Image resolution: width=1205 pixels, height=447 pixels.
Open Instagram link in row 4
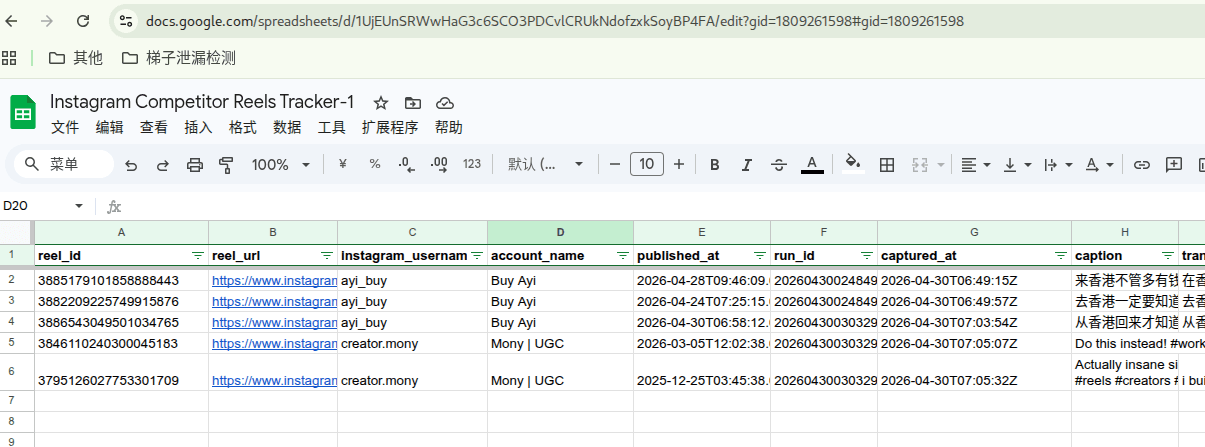pos(274,322)
